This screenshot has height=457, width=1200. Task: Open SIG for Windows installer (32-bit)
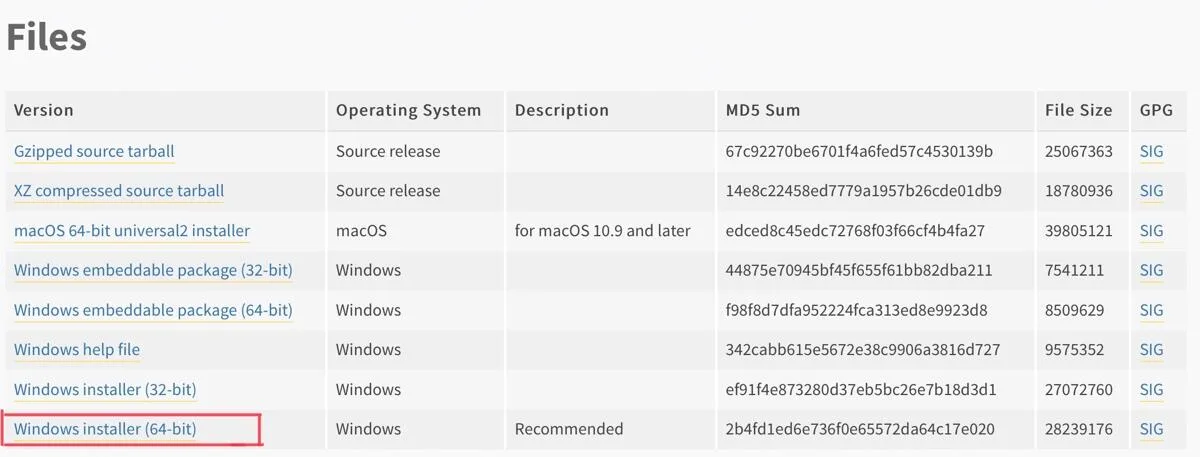coord(1151,389)
